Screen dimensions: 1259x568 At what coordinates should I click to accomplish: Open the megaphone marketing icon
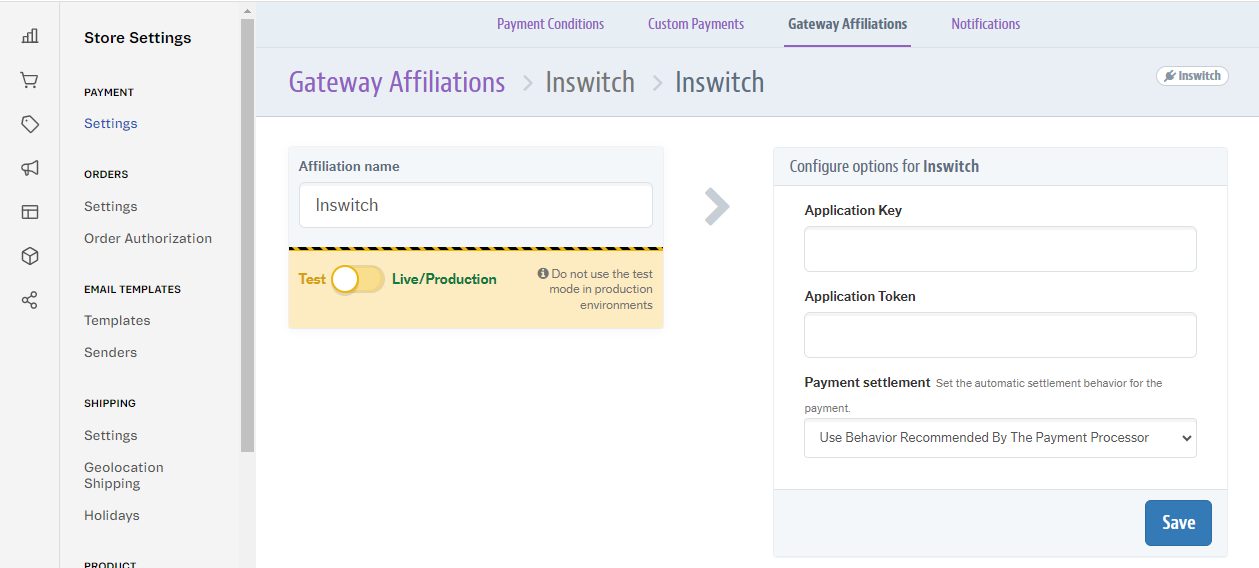click(x=30, y=168)
